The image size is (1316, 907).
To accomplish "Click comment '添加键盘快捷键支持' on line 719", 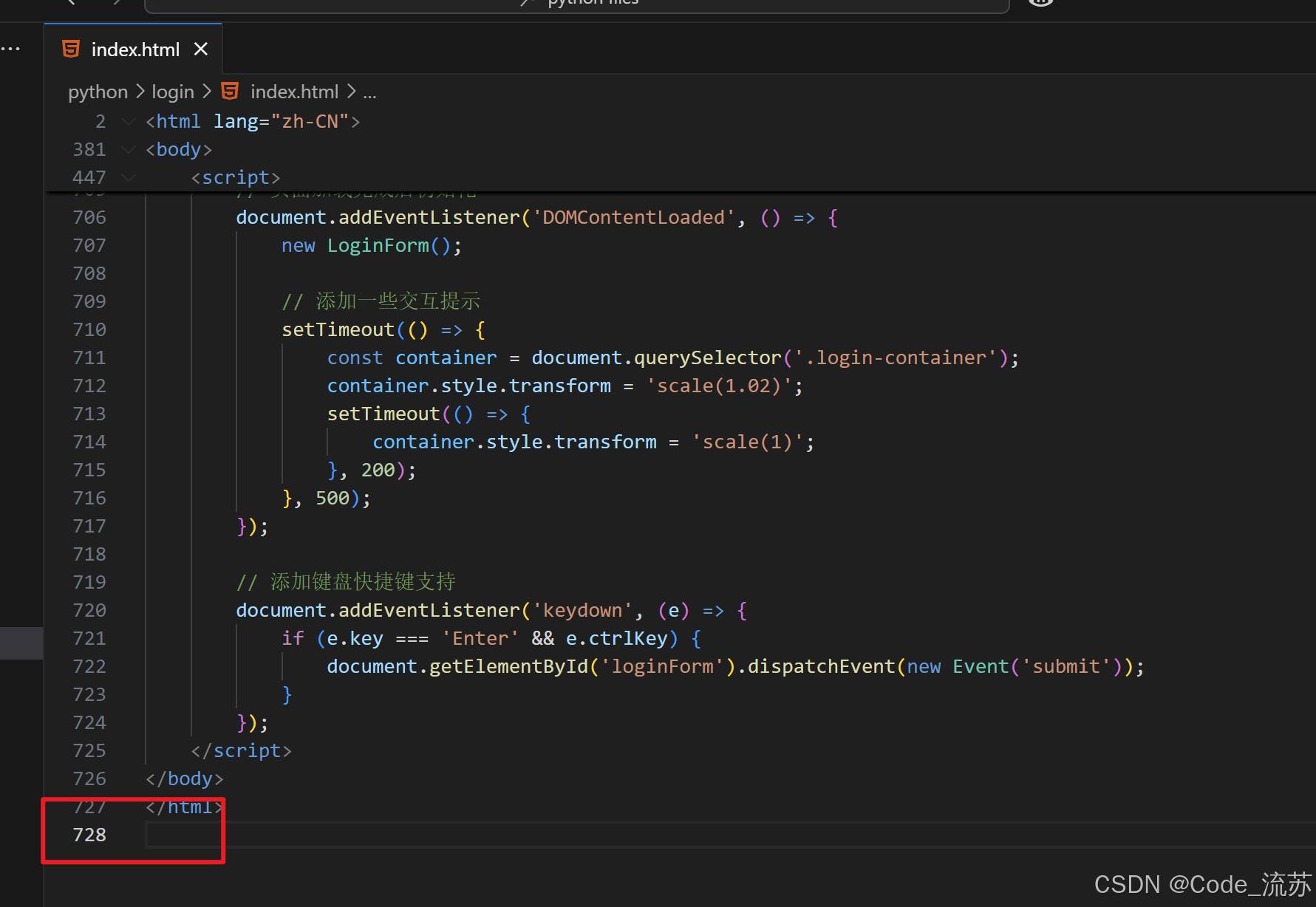I will (363, 582).
